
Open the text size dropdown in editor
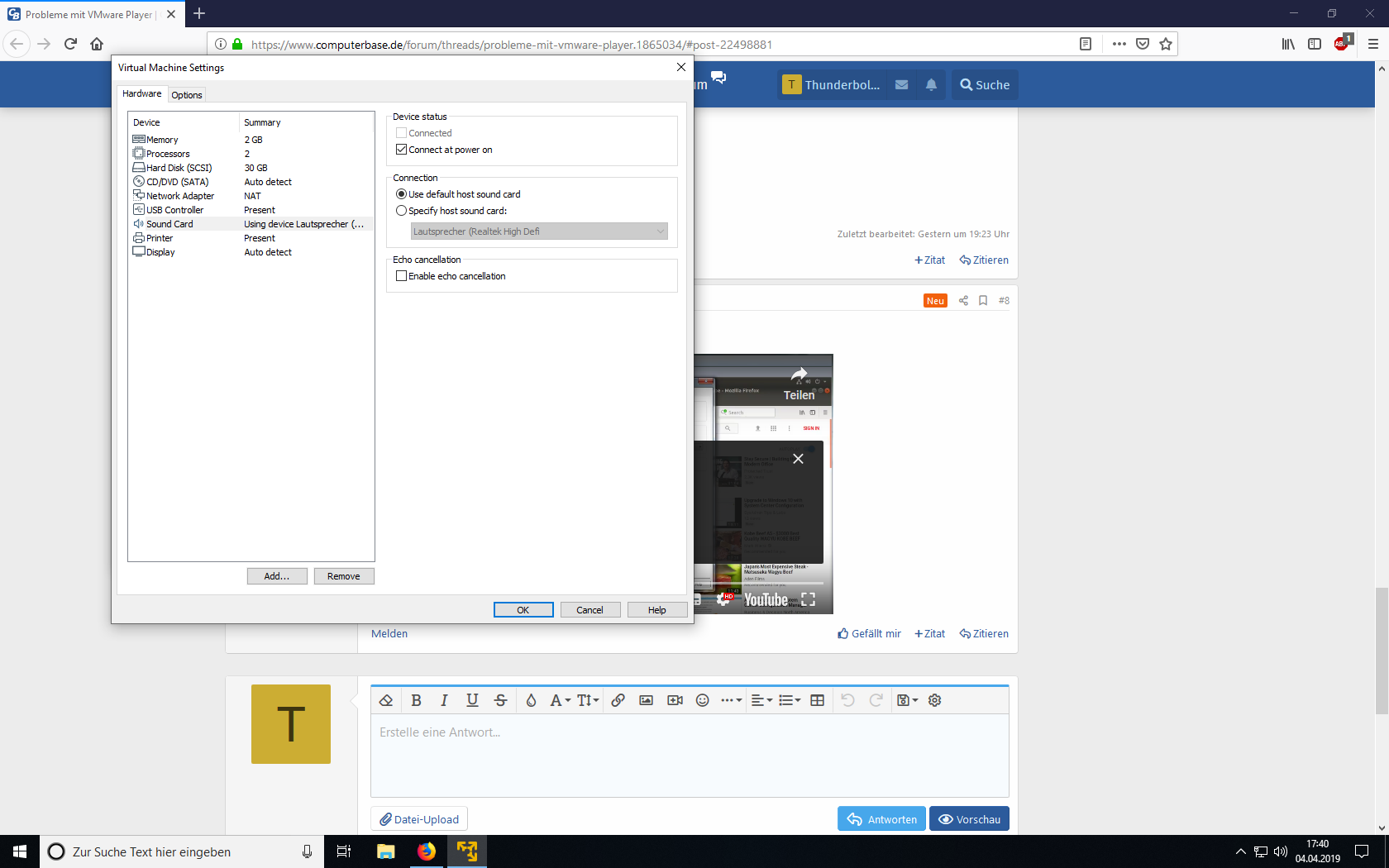[x=587, y=700]
